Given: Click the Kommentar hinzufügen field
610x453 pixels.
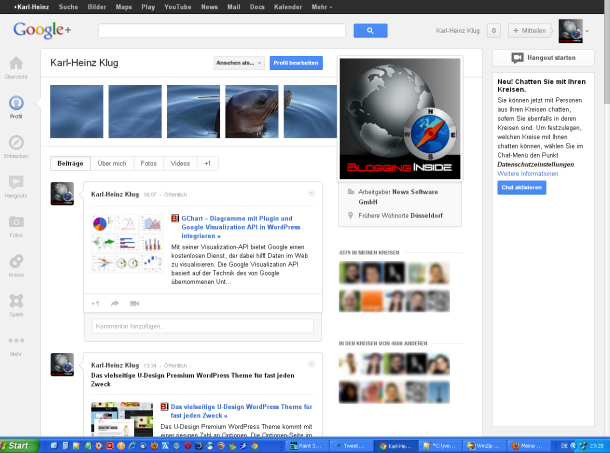Looking at the screenshot, I should 203,326.
